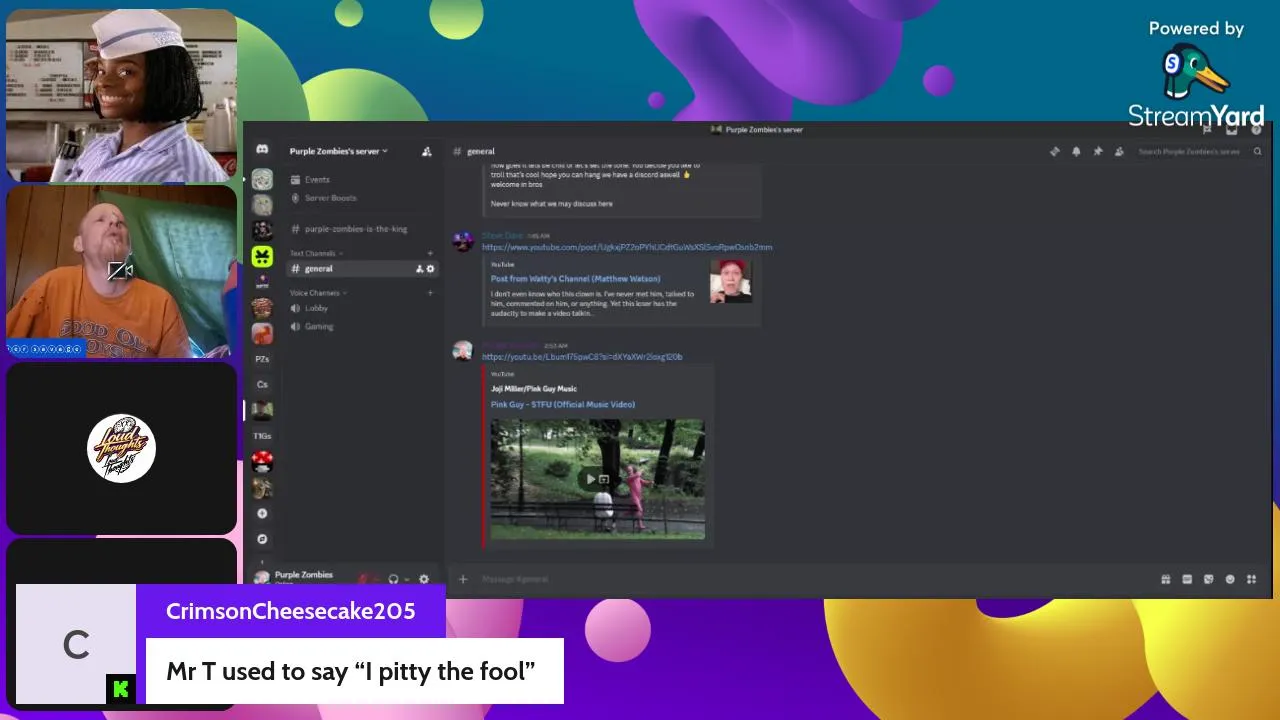The image size is (1280, 720).
Task: Open output device dropdown arrow beside headphones
Action: pyautogui.click(x=406, y=580)
